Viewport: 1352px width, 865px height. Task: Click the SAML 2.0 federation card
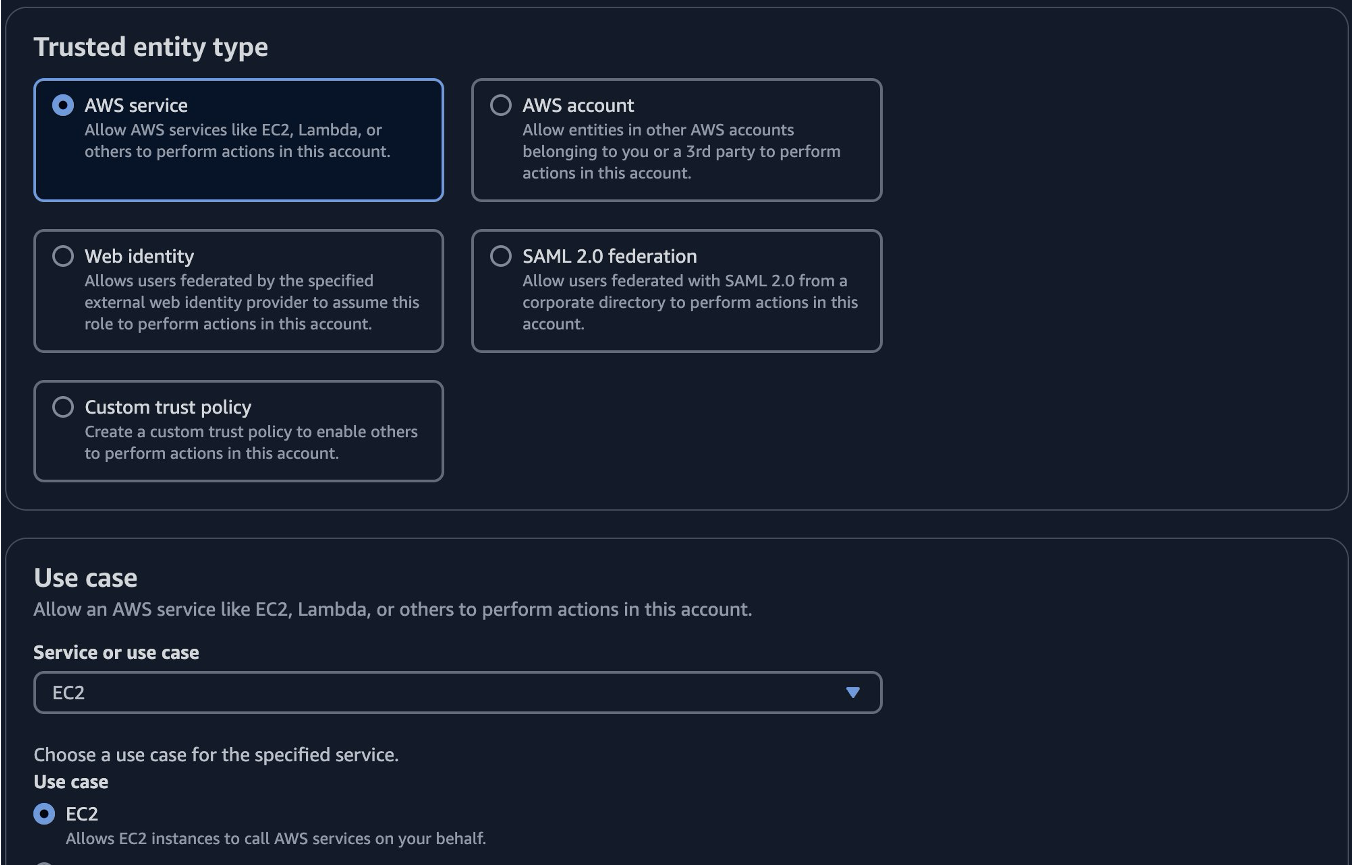(x=676, y=291)
